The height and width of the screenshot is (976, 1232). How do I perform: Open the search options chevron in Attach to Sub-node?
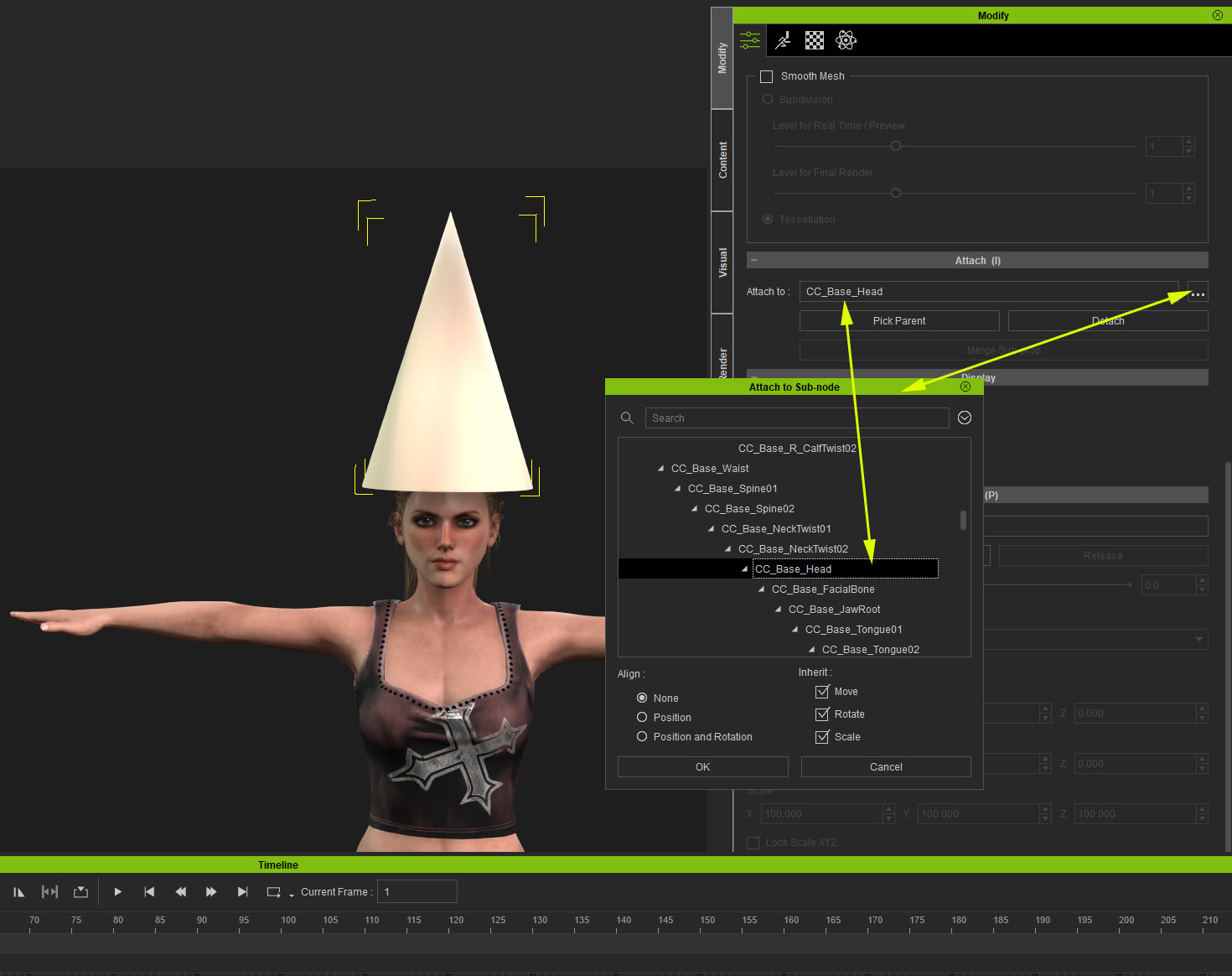pyautogui.click(x=965, y=418)
